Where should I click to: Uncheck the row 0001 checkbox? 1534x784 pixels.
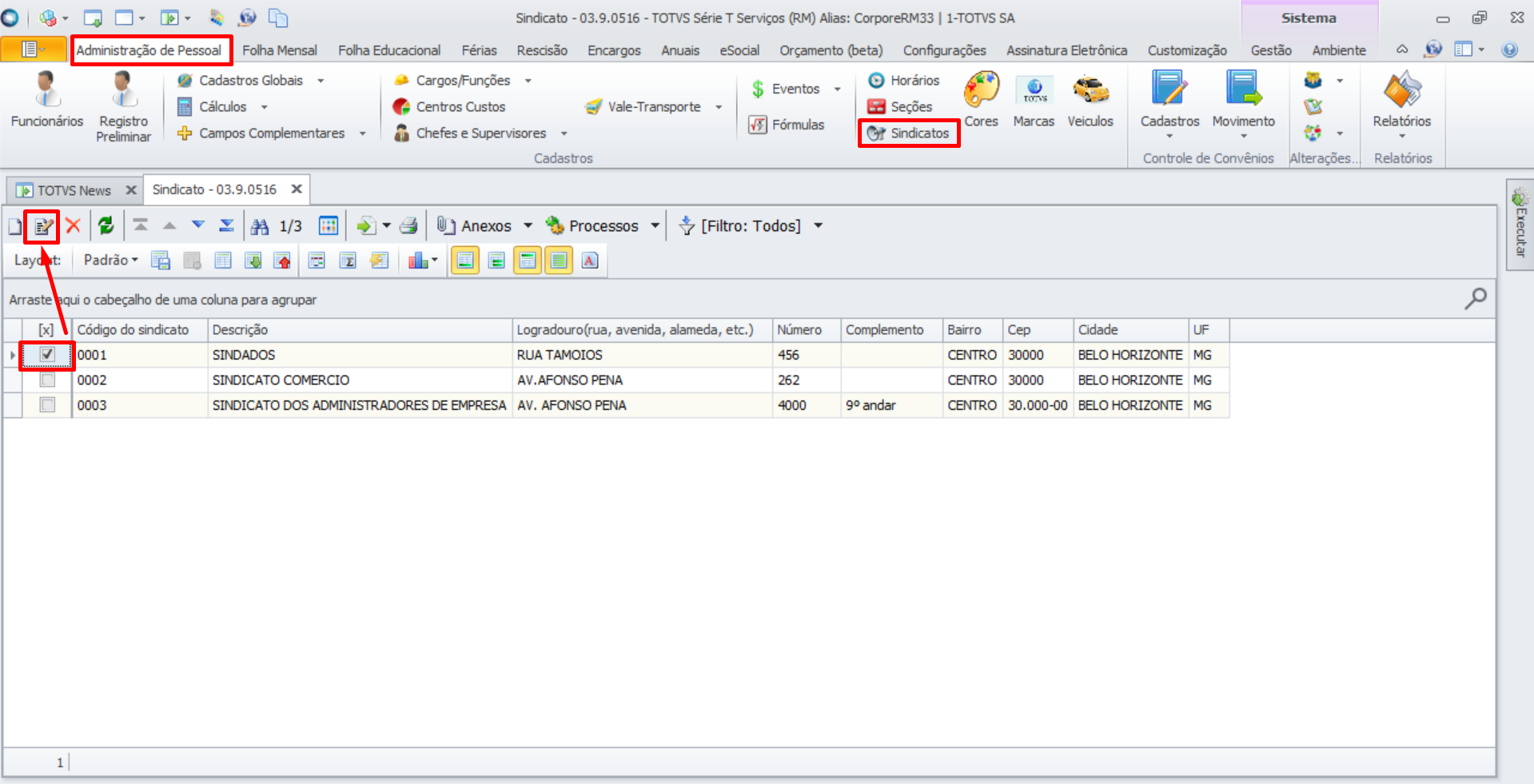[47, 354]
